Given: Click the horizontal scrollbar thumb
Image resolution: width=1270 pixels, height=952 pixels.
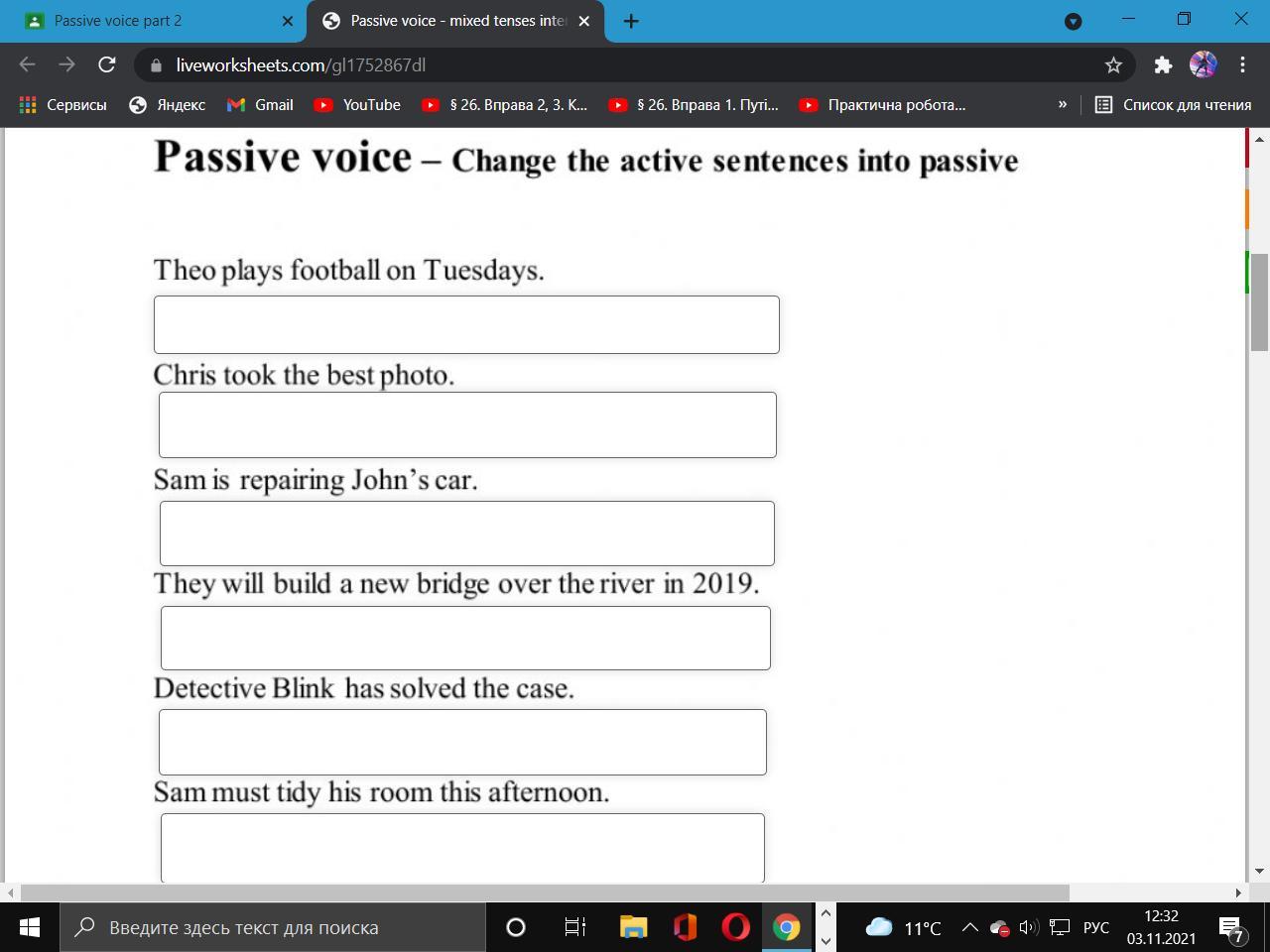Looking at the screenshot, I should click(545, 892).
